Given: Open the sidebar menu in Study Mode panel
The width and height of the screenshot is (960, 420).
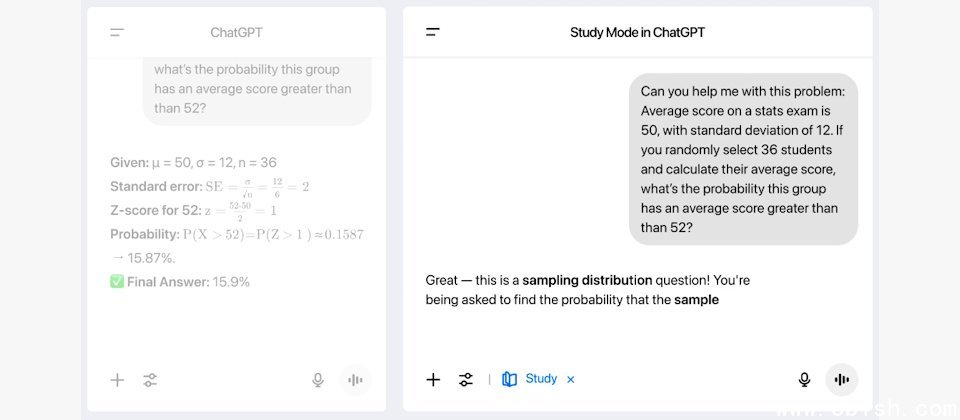Looking at the screenshot, I should pos(433,33).
